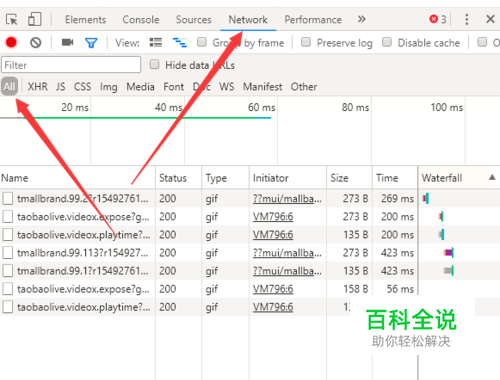Click the waterfall bar of tmallbrand.99.113 request
Screen dimensions: 500x380
click(x=449, y=252)
